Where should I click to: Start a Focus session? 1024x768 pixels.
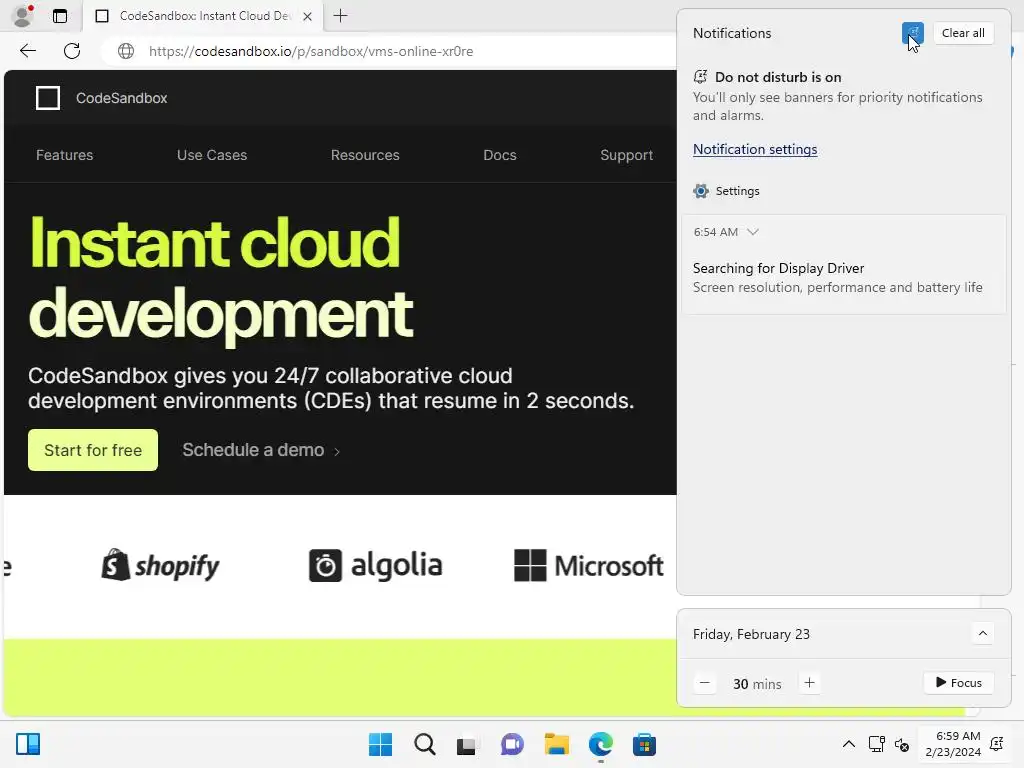(x=958, y=683)
